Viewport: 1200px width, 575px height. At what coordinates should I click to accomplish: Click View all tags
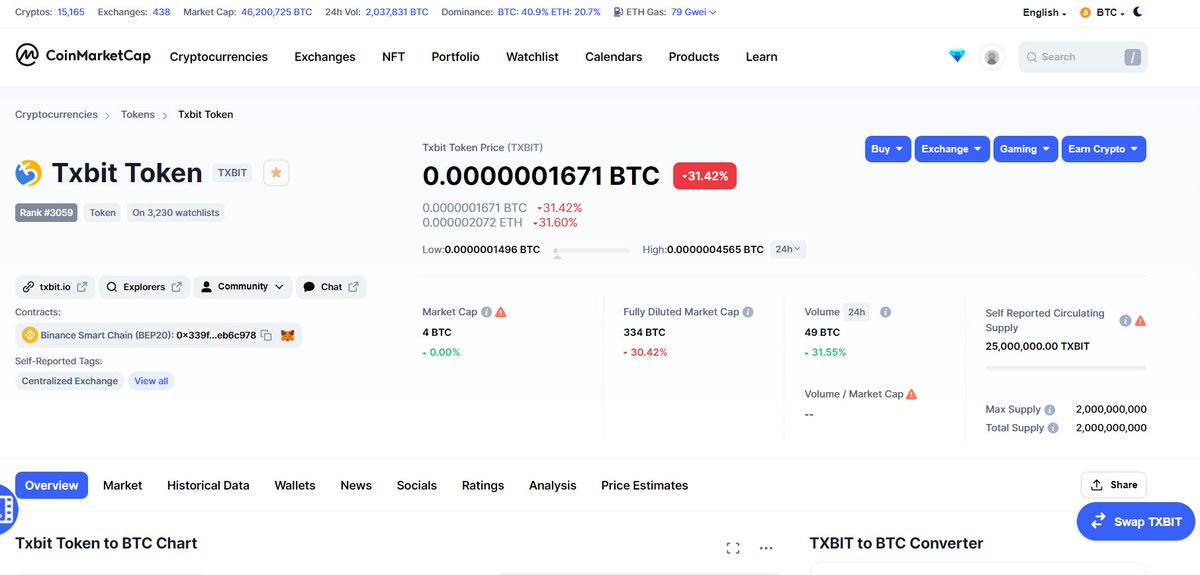click(151, 381)
